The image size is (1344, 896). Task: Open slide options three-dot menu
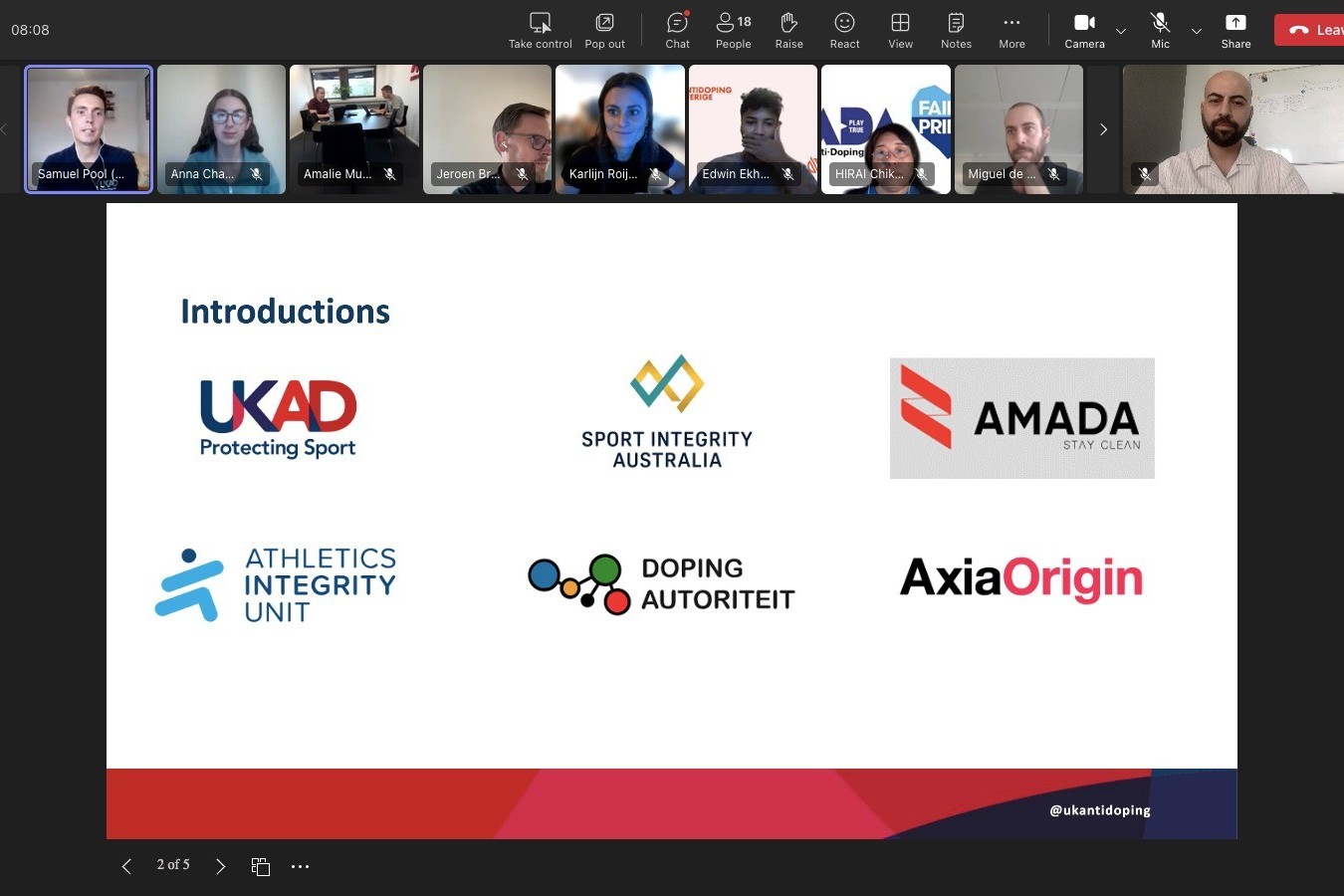[x=300, y=866]
